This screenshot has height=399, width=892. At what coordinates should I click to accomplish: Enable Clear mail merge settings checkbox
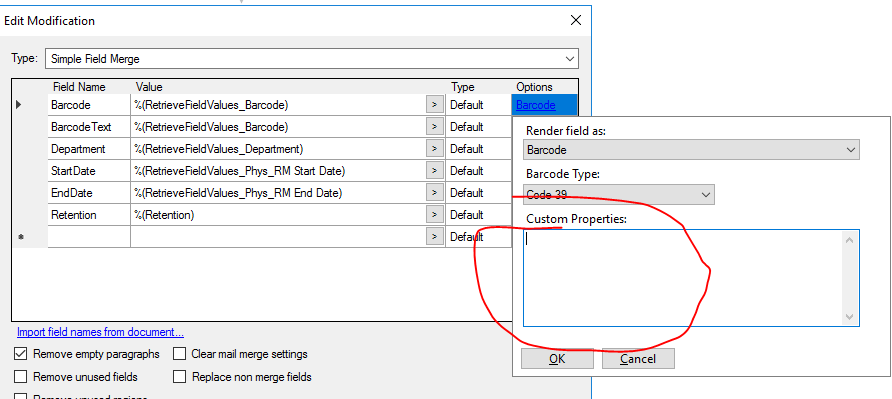coord(179,354)
